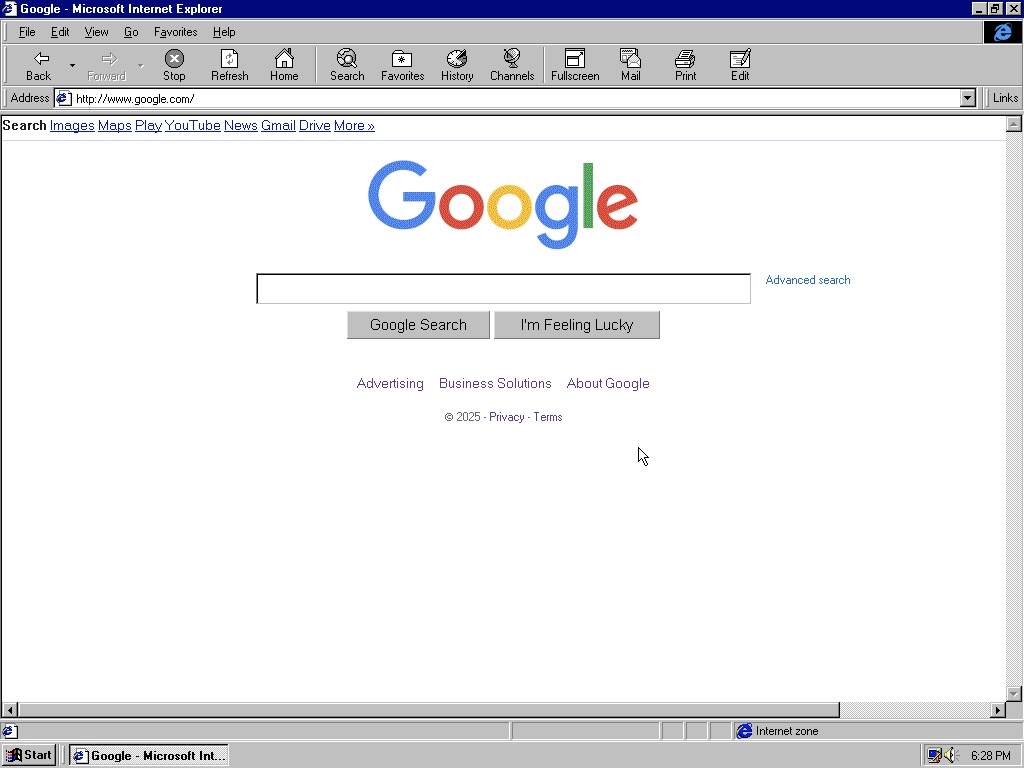Image resolution: width=1024 pixels, height=768 pixels.
Task: Click the Google taskbar window button
Action: pos(150,756)
